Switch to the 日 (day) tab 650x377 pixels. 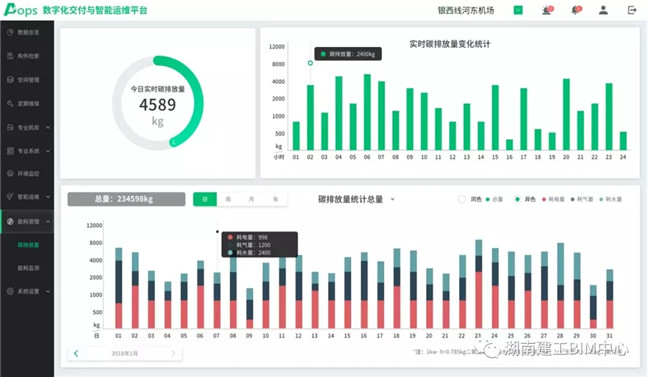coord(205,199)
